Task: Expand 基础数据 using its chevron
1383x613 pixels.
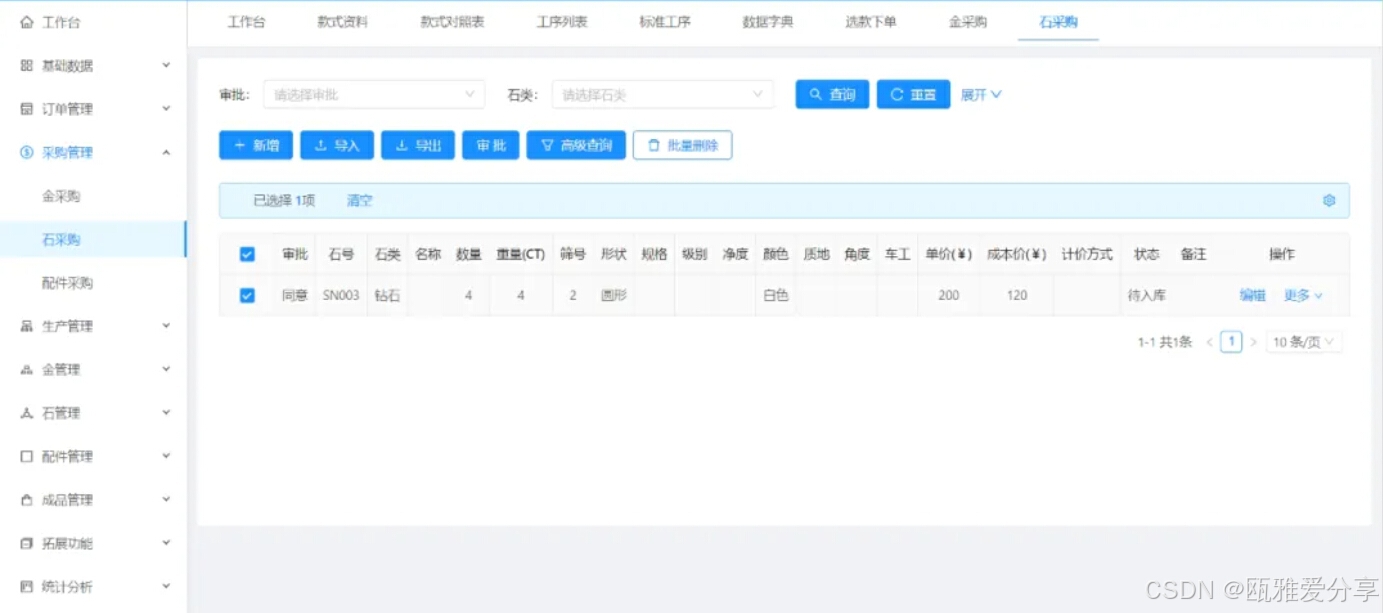Action: pyautogui.click(x=166, y=65)
